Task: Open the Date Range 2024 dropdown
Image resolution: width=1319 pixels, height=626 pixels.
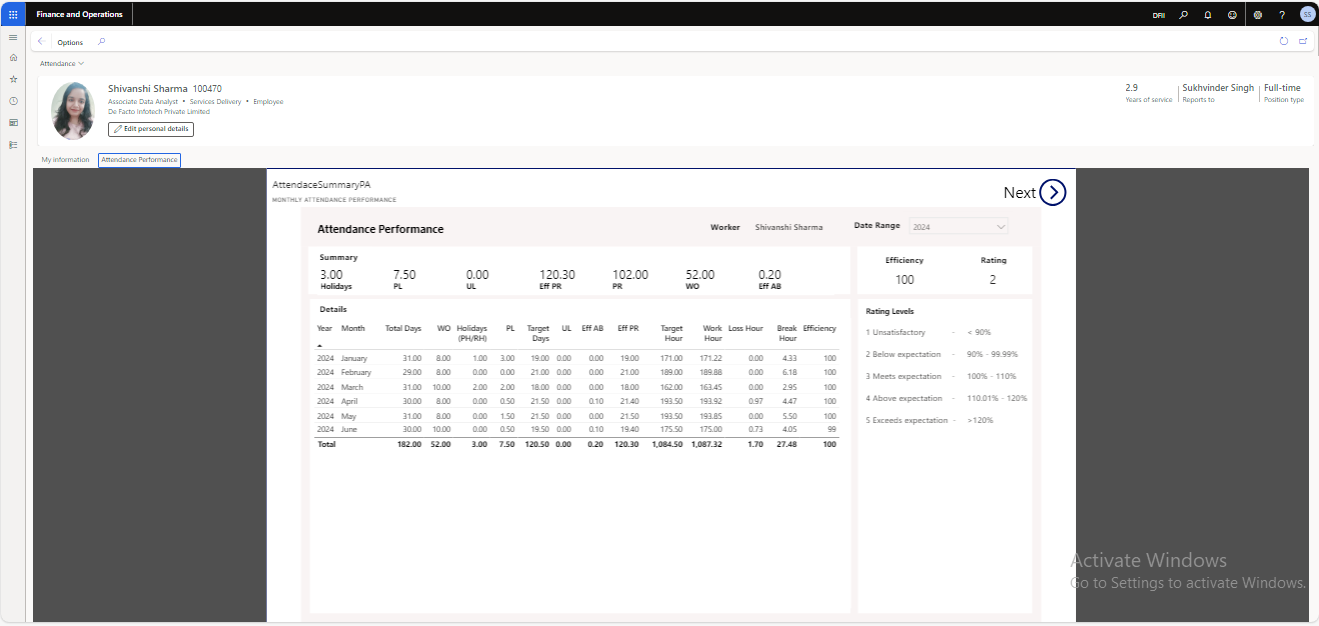Action: [x=958, y=225]
